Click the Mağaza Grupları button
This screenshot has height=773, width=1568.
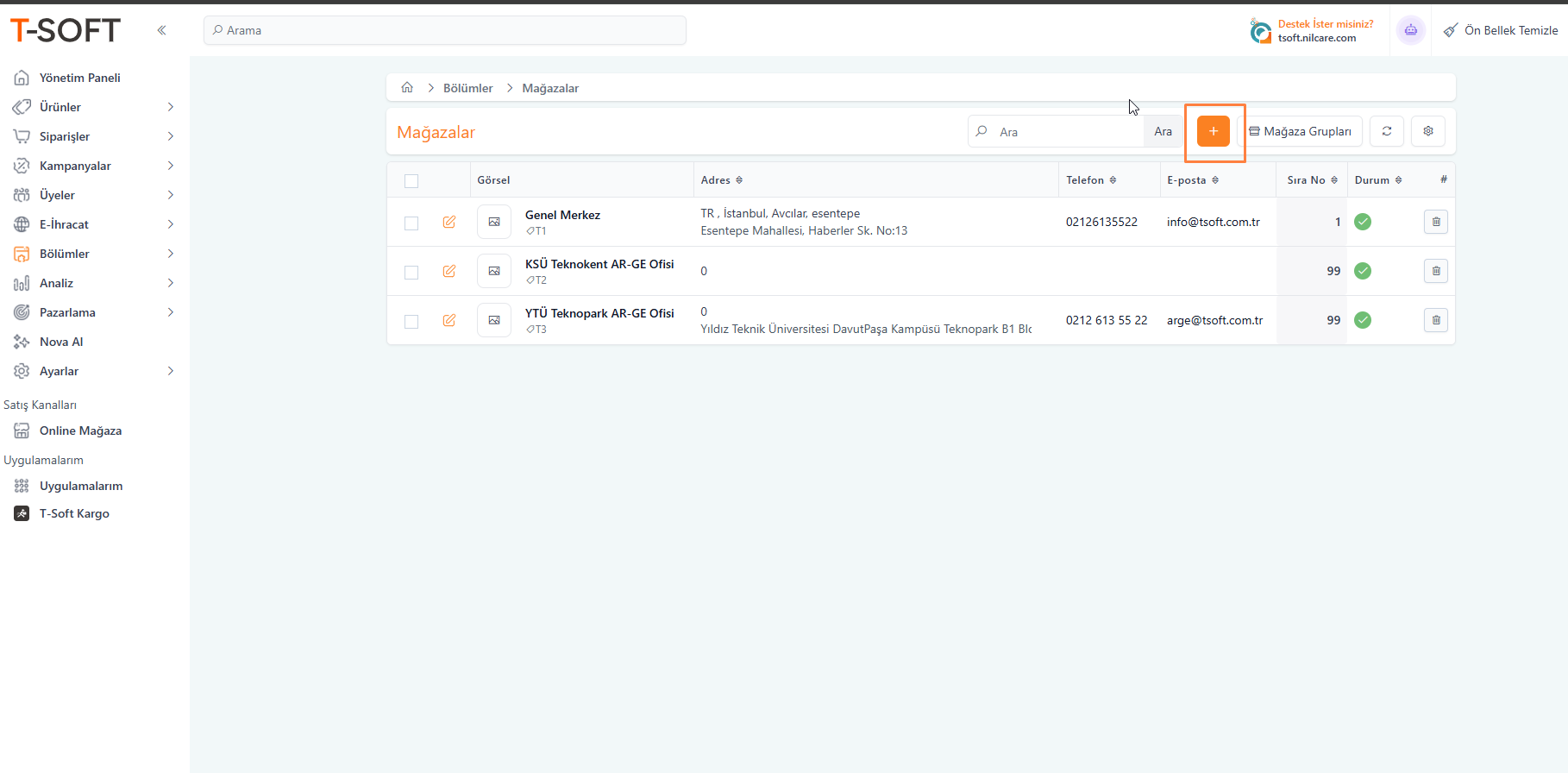click(x=1300, y=131)
